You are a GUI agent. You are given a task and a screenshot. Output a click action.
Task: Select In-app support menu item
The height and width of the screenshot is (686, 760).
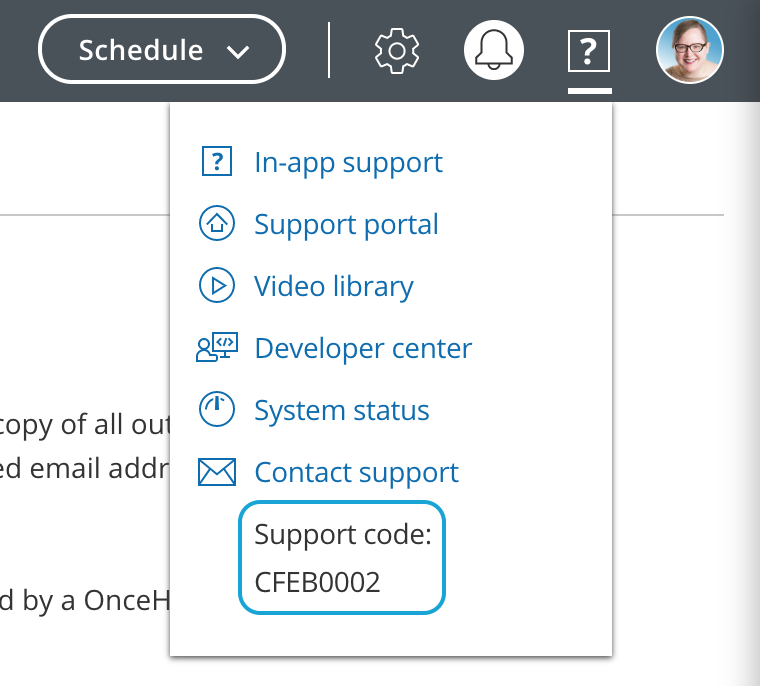pos(348,162)
